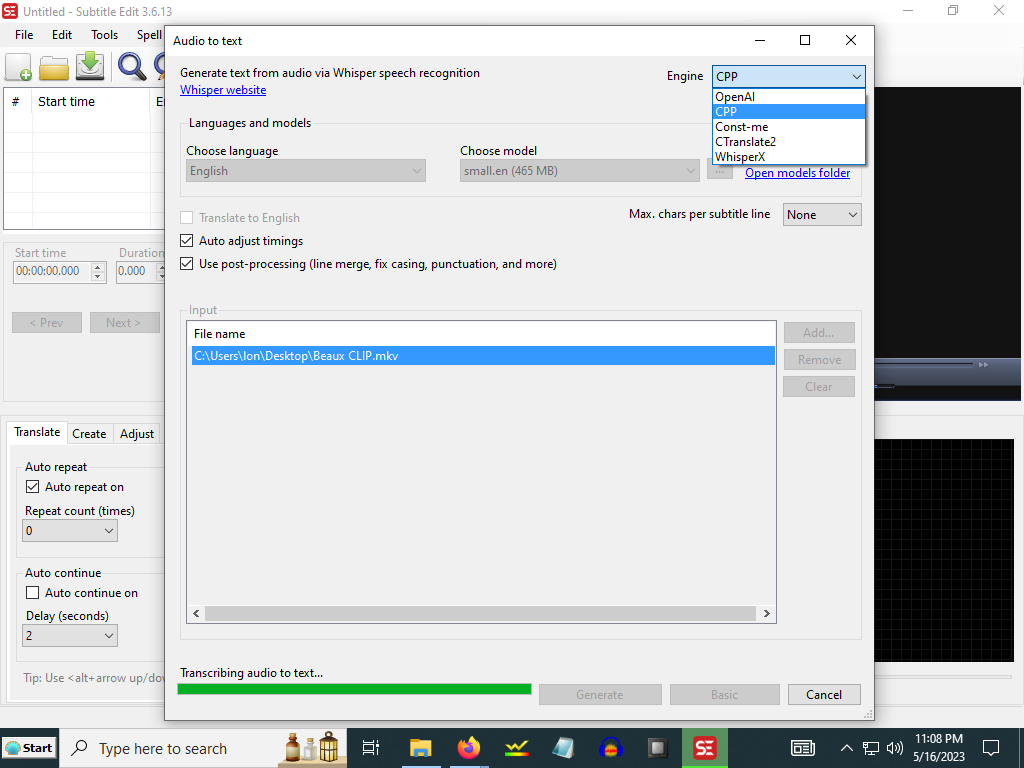
Task: Open the Edit menu
Action: (62, 35)
